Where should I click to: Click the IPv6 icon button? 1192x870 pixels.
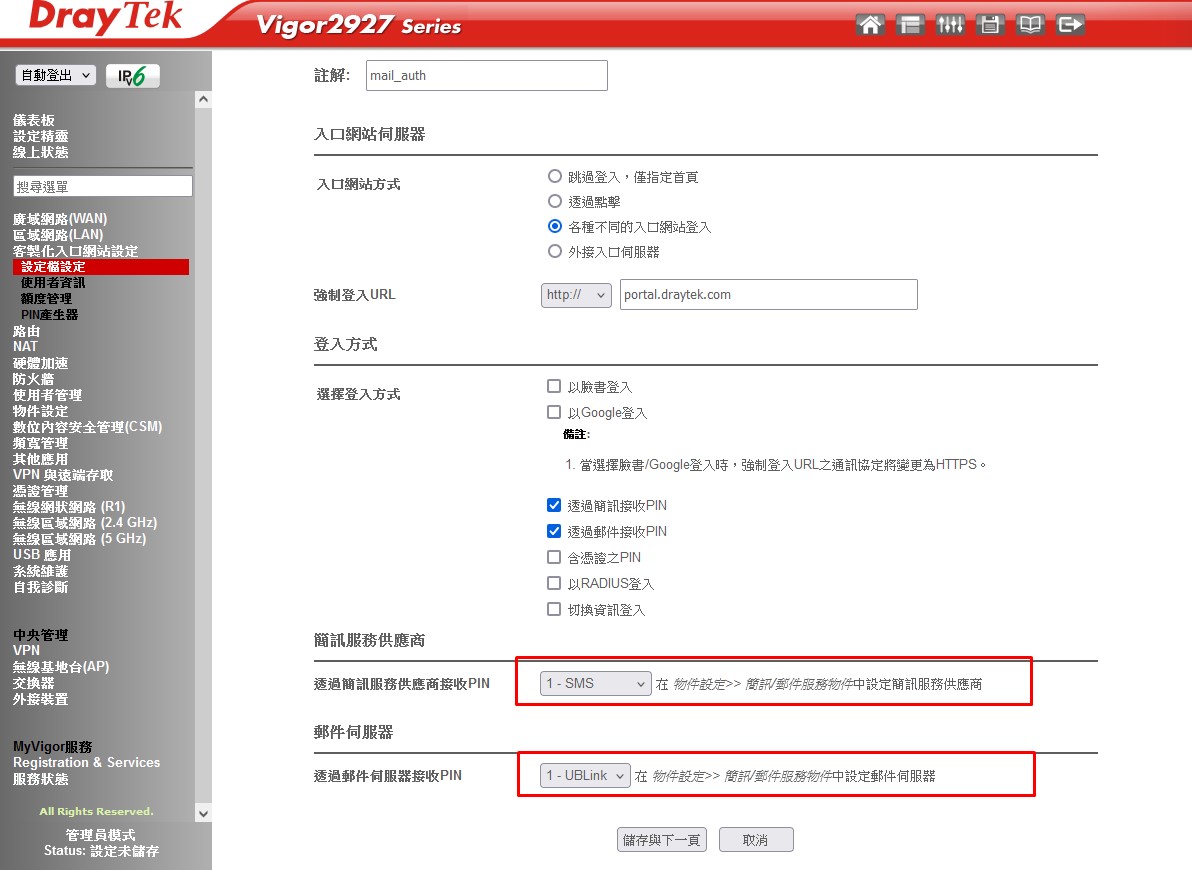coord(132,76)
